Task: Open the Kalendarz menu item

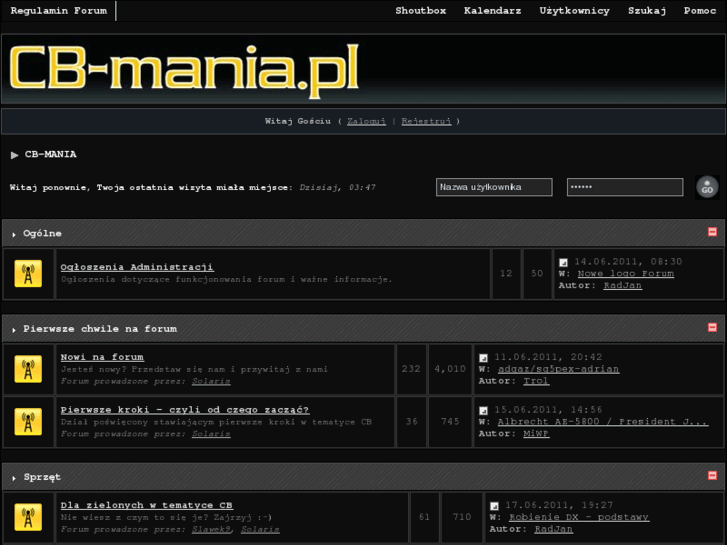Action: pos(492,11)
